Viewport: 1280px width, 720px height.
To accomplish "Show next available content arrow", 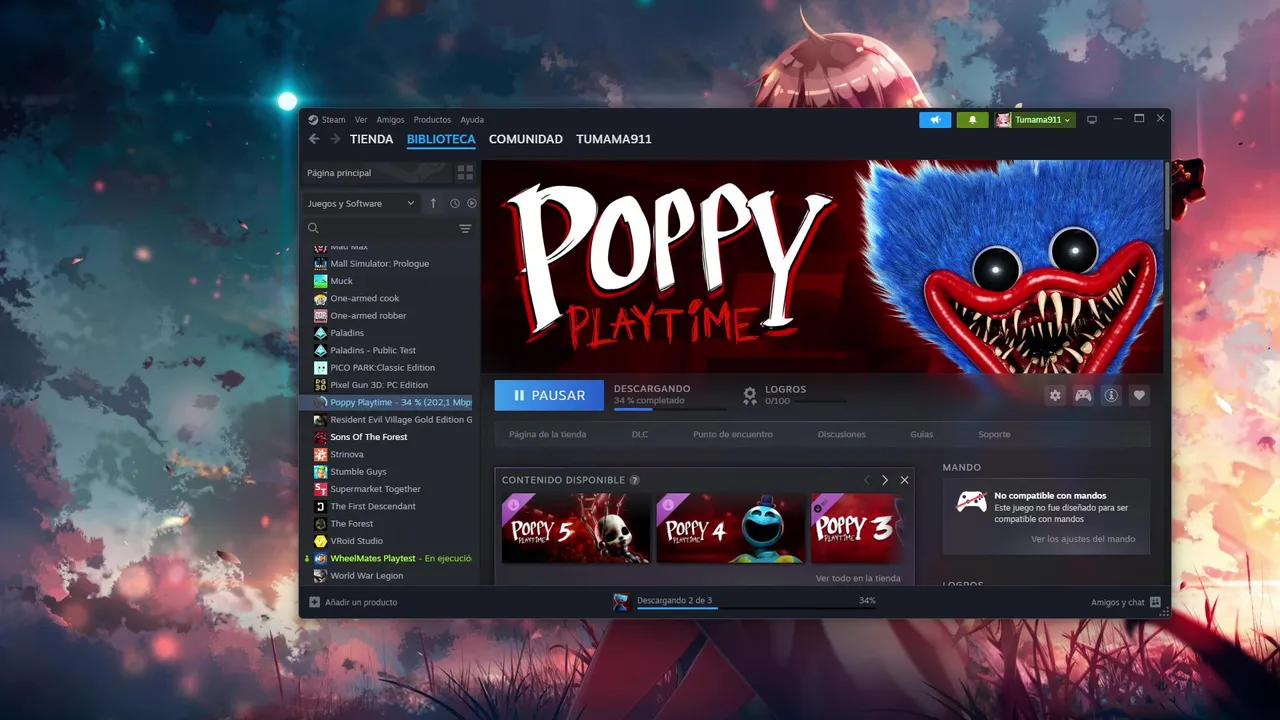I will coord(885,480).
